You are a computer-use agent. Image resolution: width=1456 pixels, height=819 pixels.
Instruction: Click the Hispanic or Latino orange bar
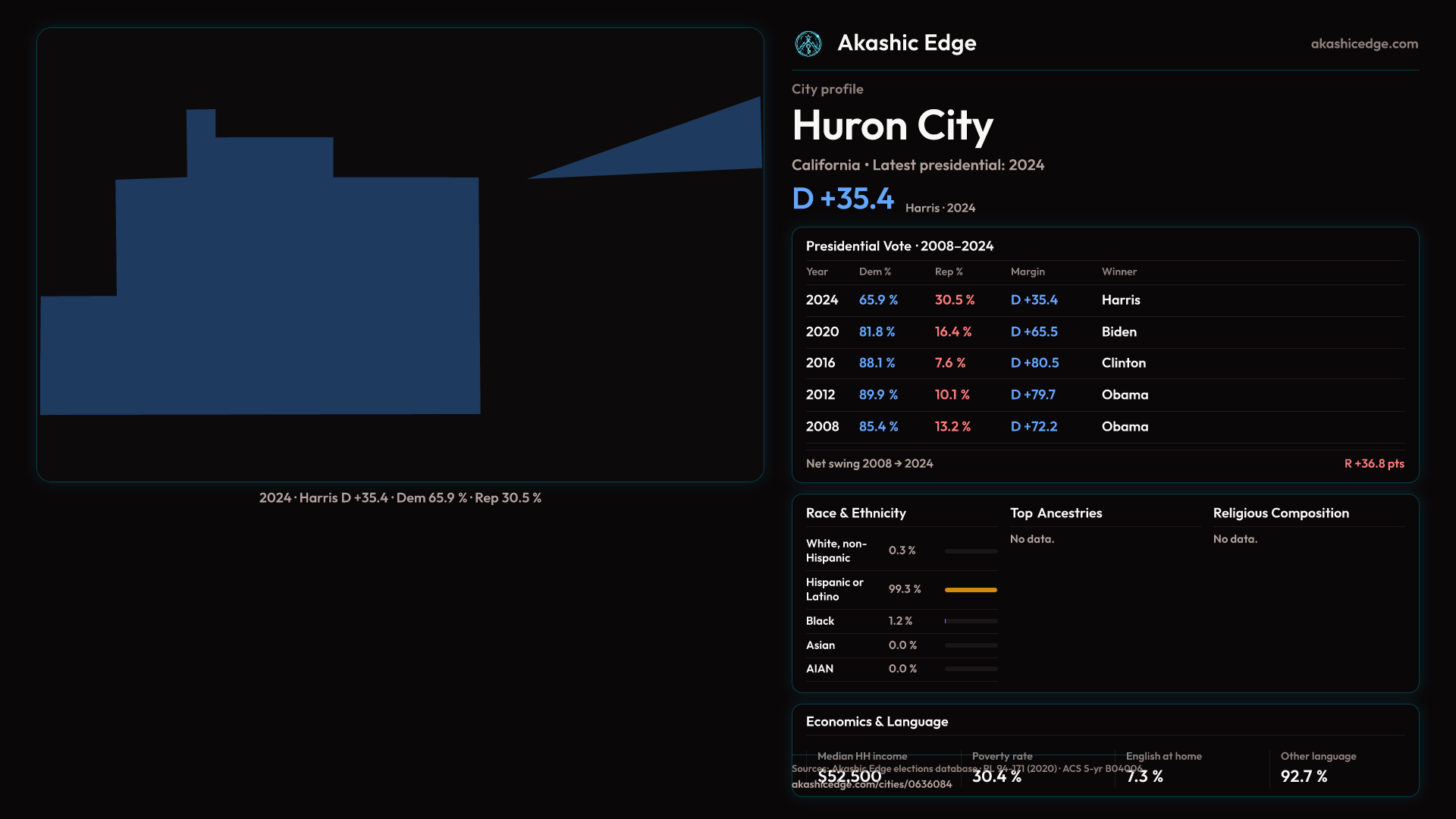pos(971,590)
